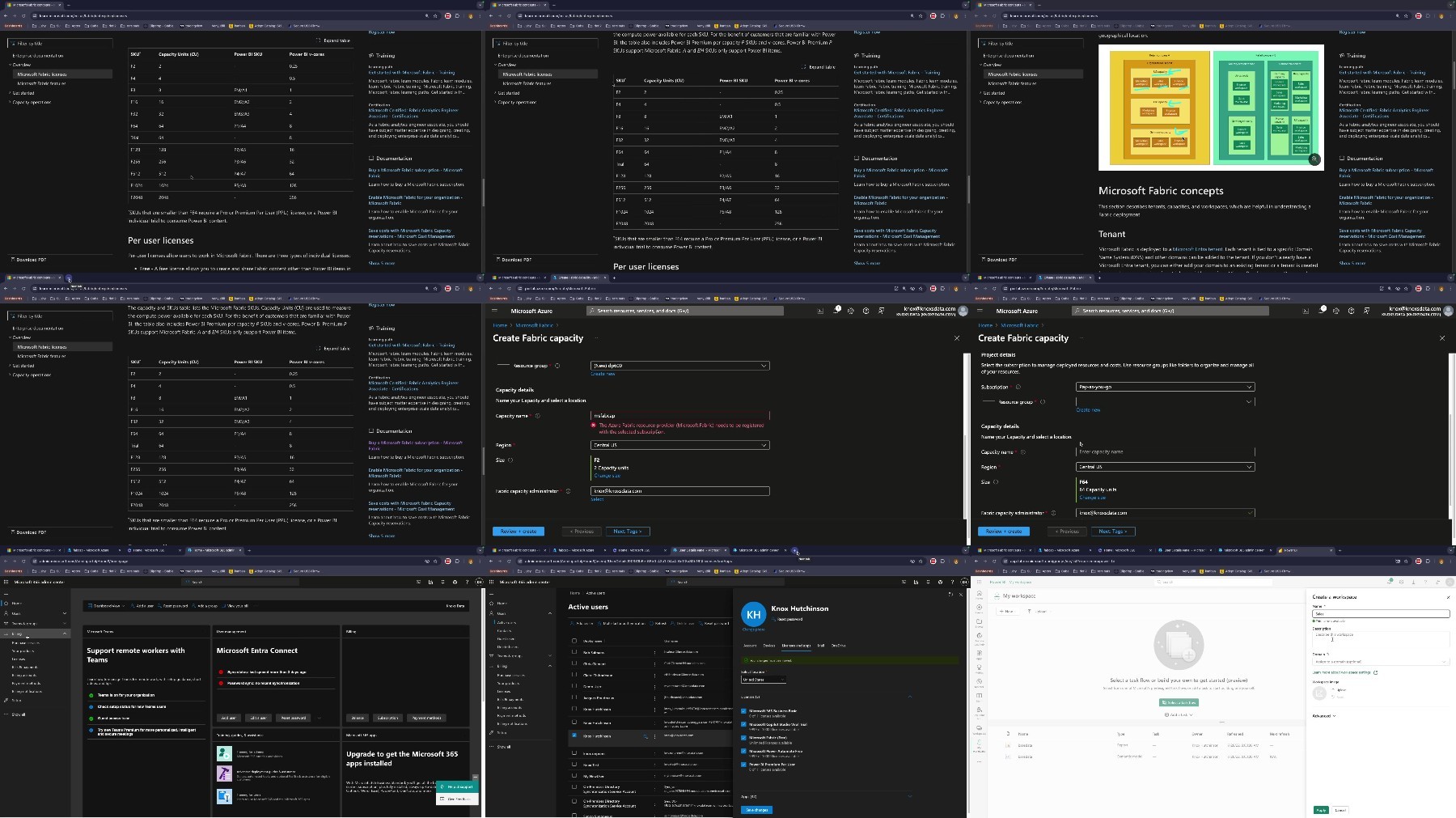
Task: Close Create Fabric capacity blade in F64 window
Action: point(1442,338)
